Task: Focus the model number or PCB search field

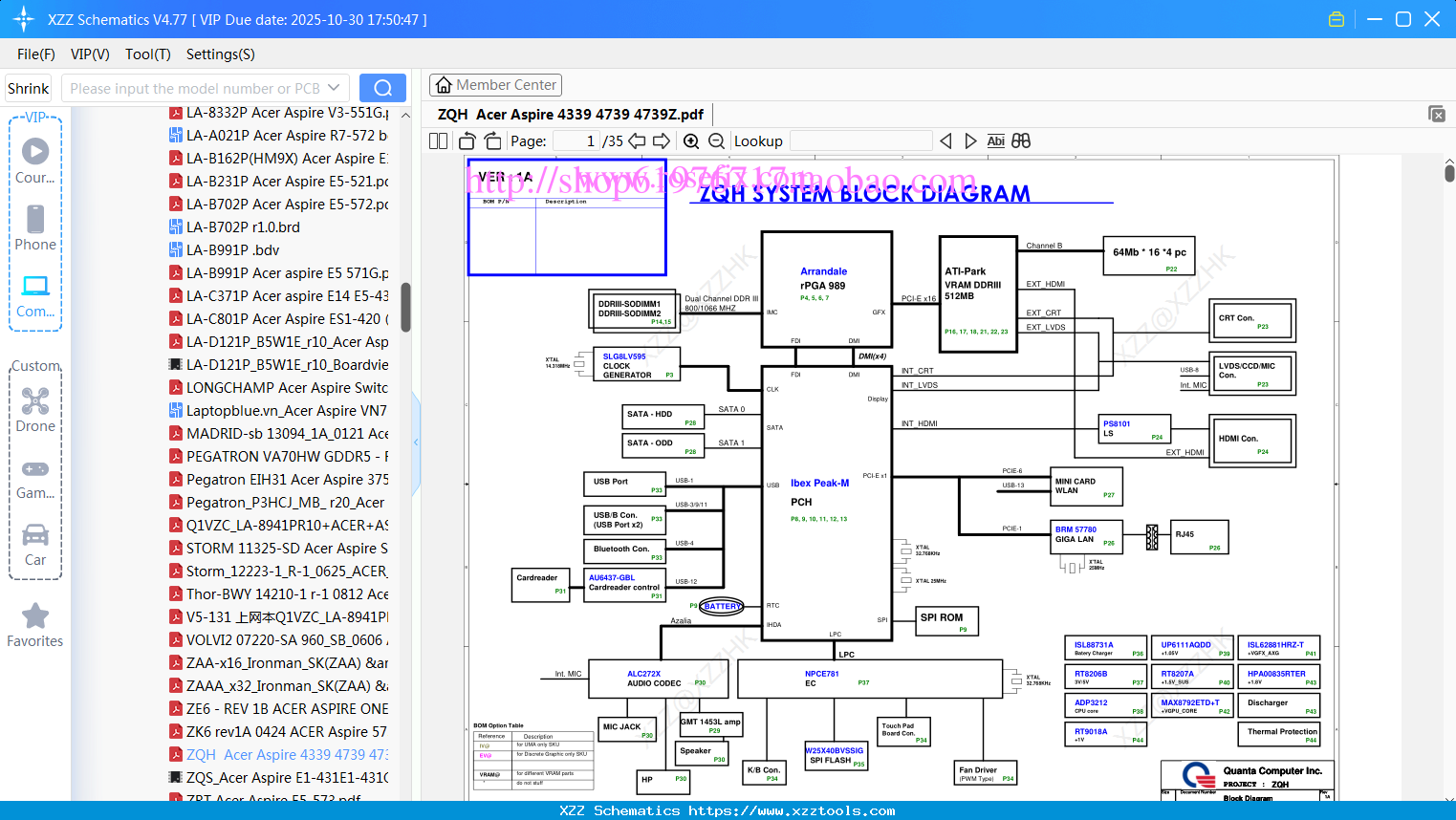Action: pos(194,88)
